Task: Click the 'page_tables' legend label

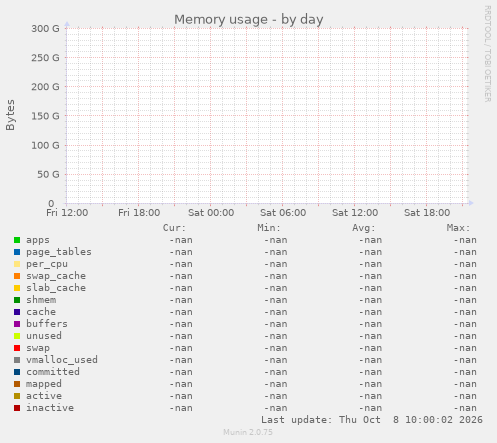Action: [59, 252]
